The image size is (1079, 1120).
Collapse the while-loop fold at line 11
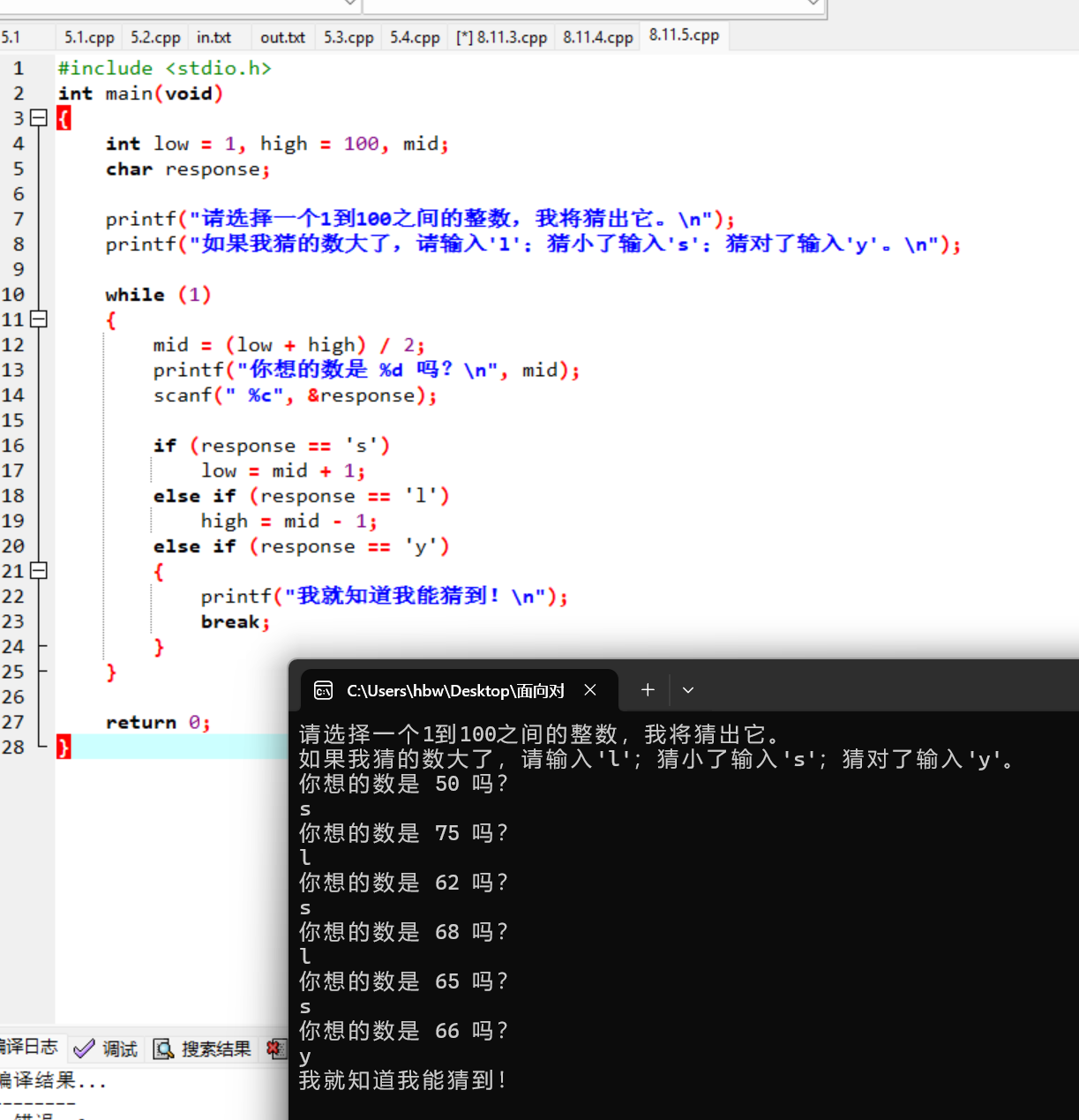38,319
